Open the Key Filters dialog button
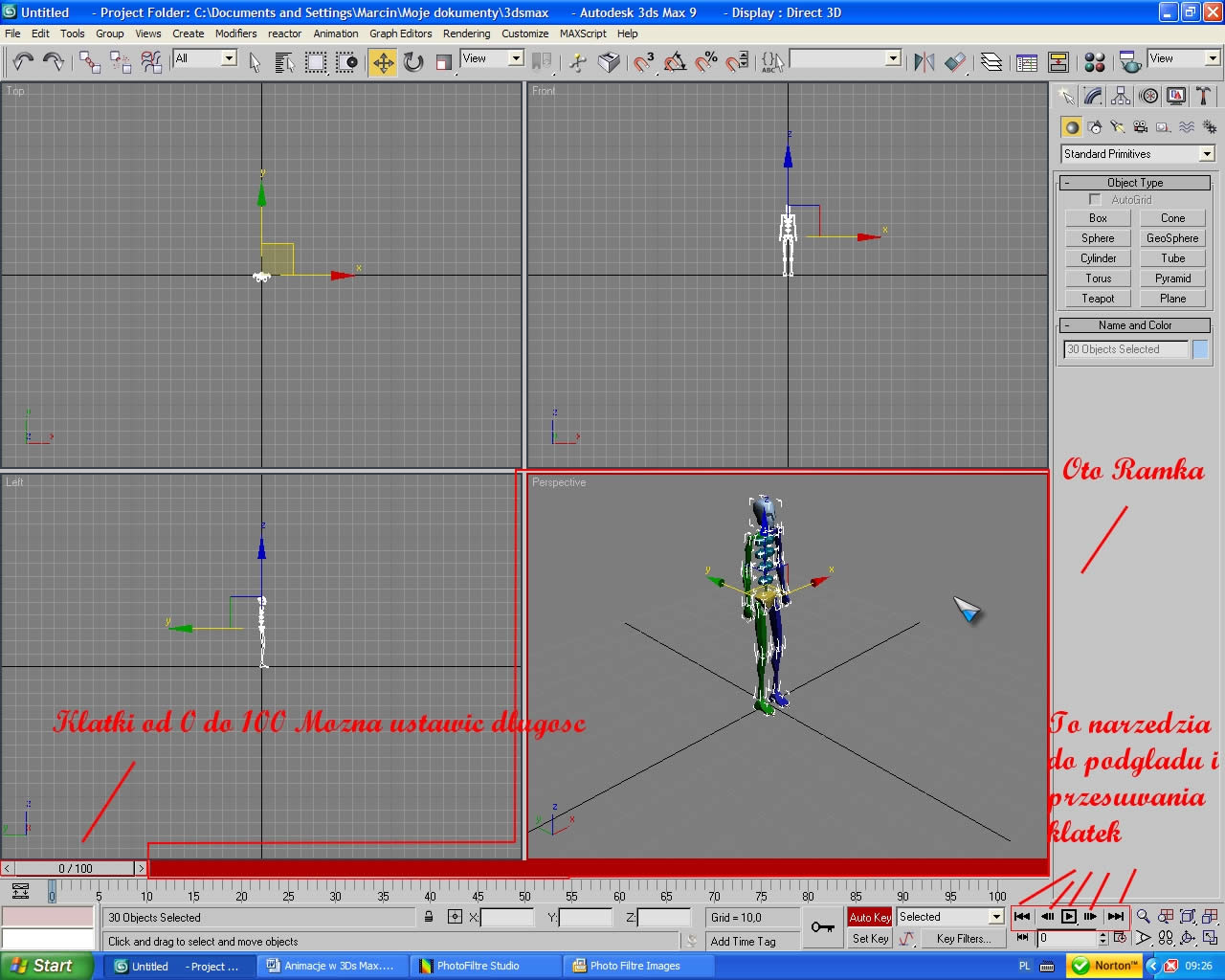 [x=963, y=939]
